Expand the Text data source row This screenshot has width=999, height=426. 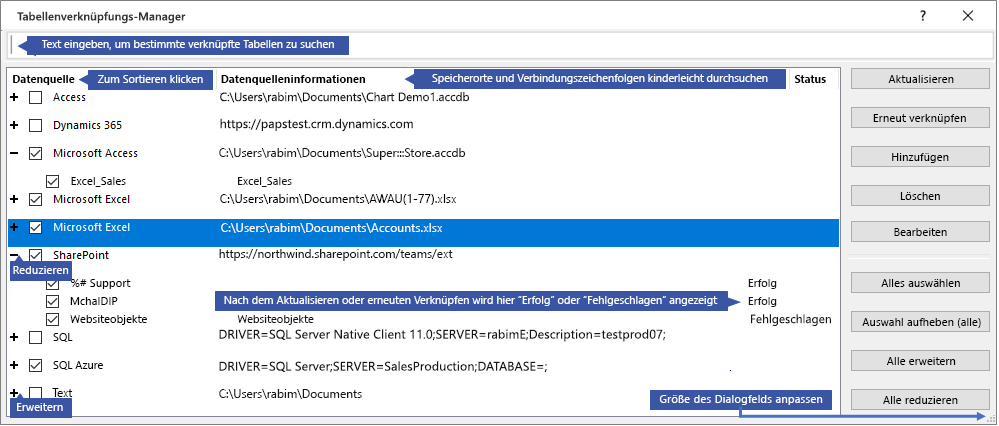[x=15, y=393]
